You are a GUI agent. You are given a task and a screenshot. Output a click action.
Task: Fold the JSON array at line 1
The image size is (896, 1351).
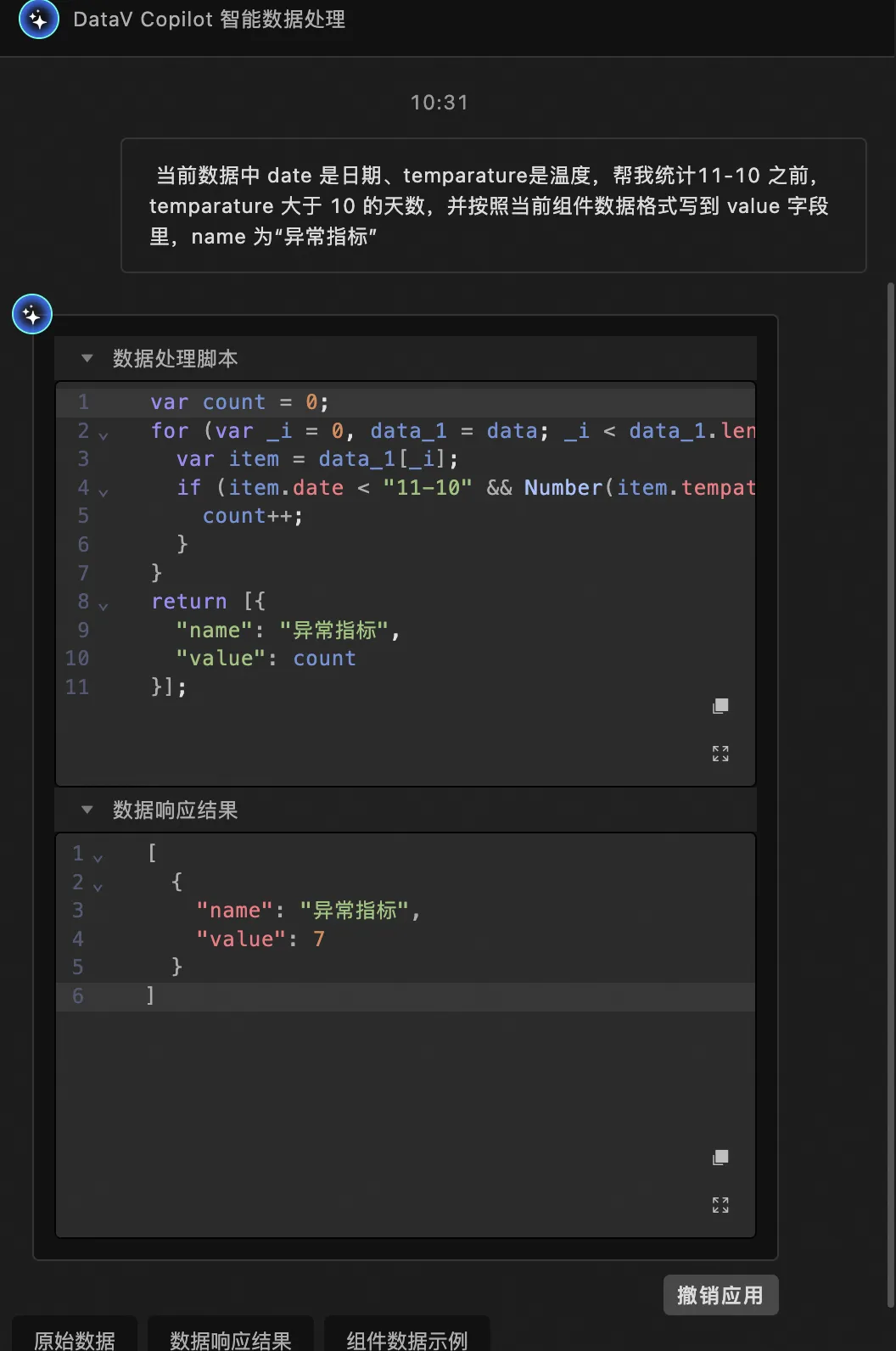pos(98,858)
